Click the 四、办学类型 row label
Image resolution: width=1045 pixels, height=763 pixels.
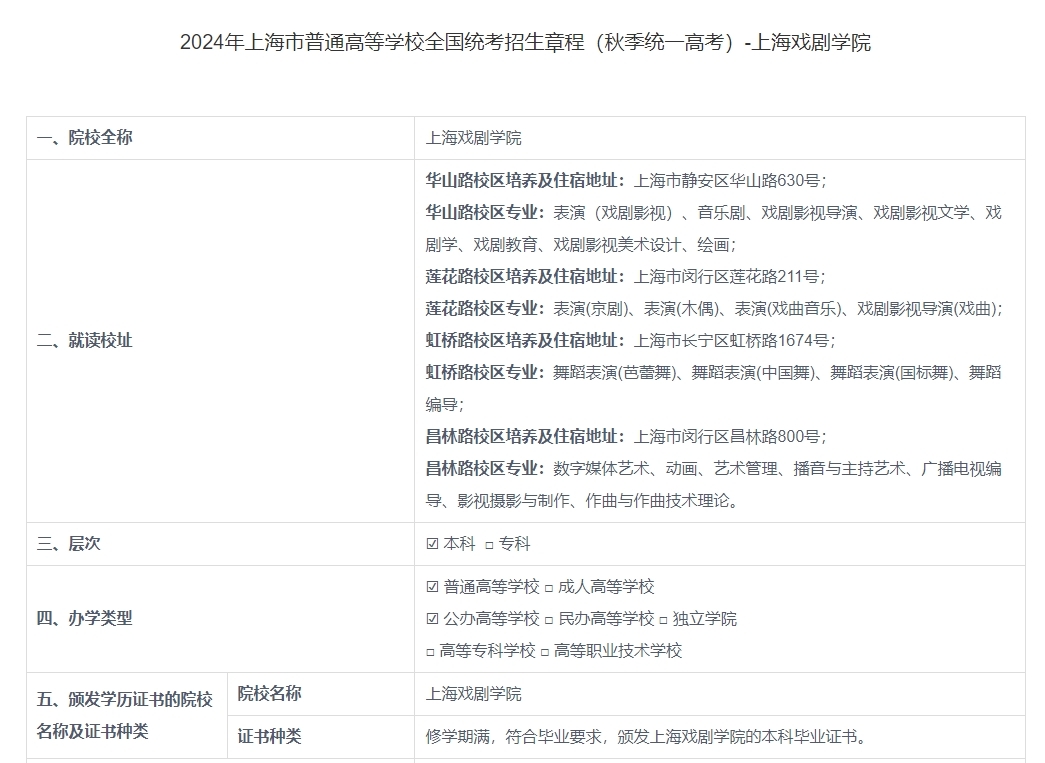[x=84, y=619]
